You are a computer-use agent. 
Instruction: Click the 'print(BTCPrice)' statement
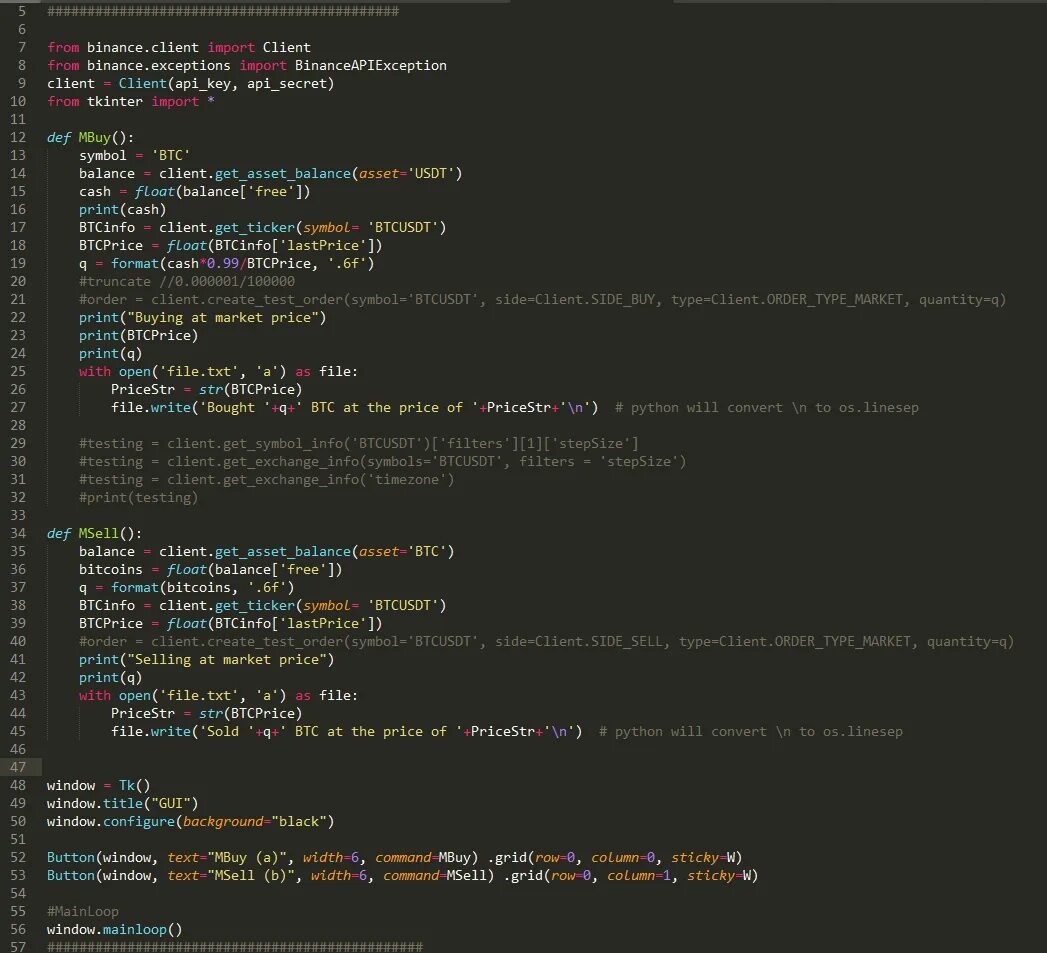coord(138,336)
